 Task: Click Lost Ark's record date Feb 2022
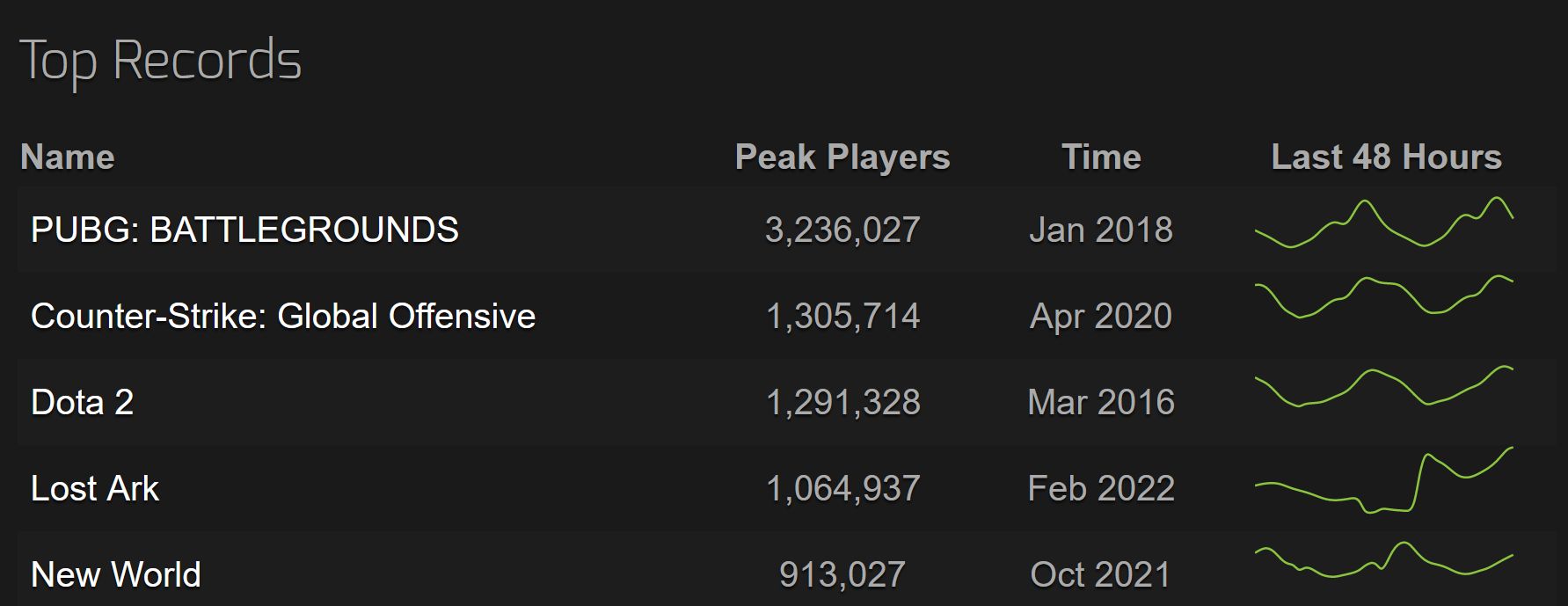tap(1101, 488)
